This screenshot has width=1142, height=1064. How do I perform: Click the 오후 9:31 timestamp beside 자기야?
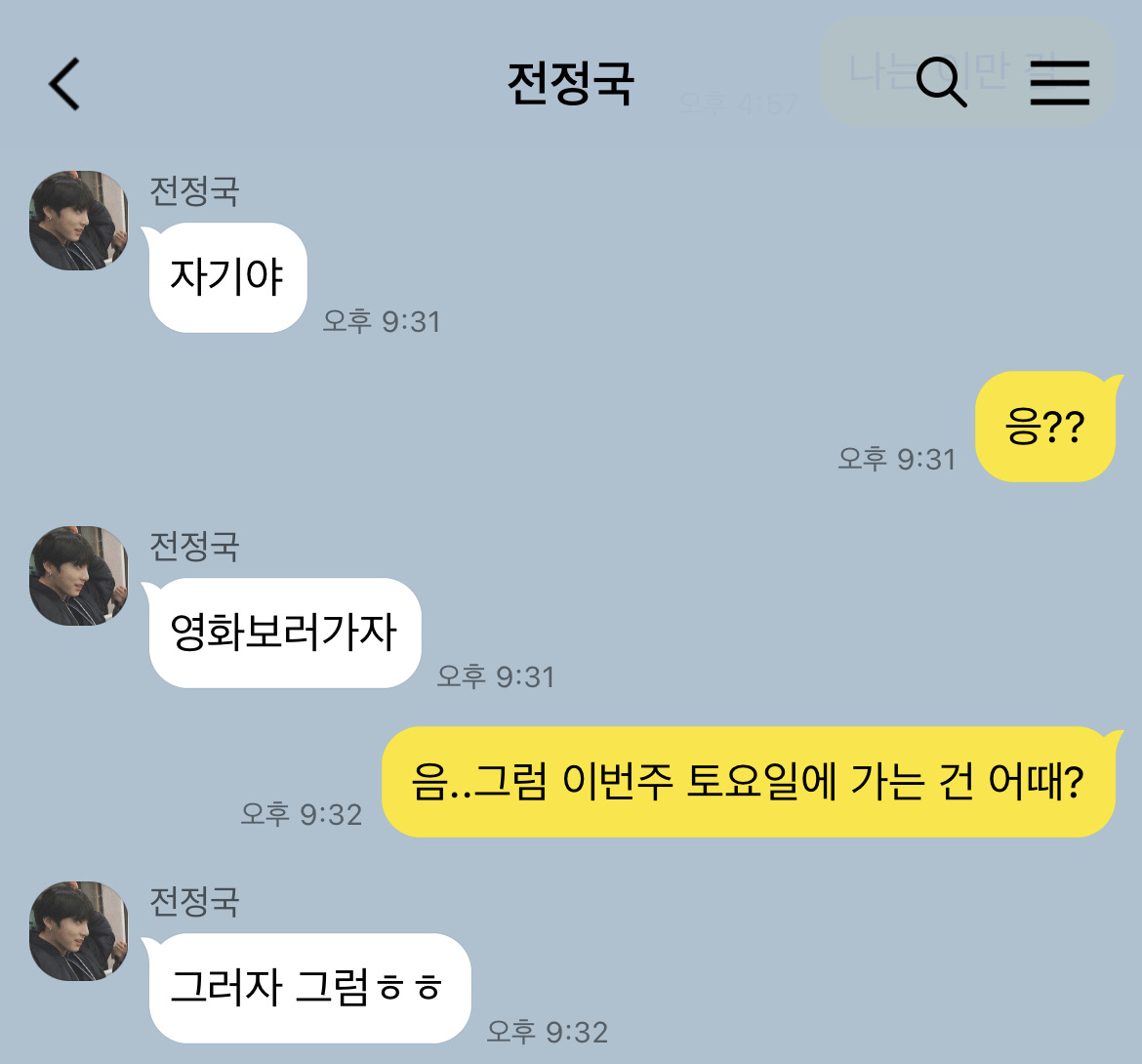click(382, 321)
